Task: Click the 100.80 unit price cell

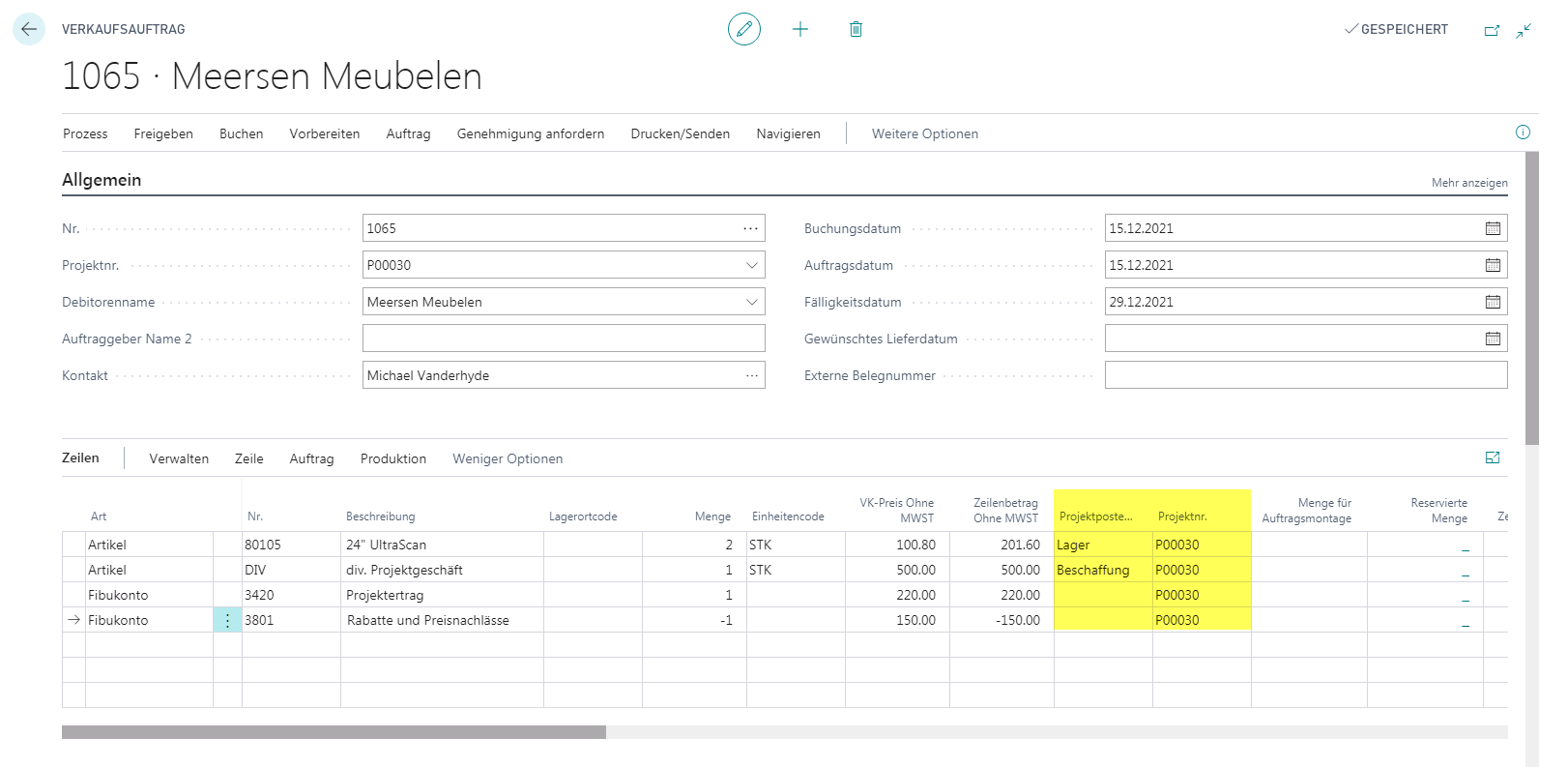Action: click(x=897, y=545)
